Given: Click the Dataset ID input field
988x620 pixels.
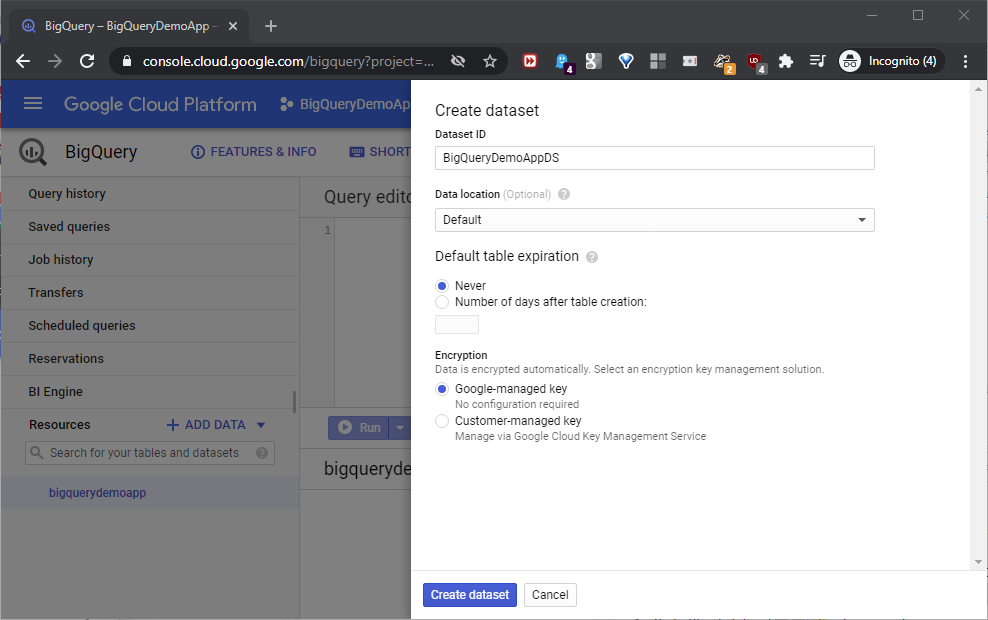Looking at the screenshot, I should 654,158.
